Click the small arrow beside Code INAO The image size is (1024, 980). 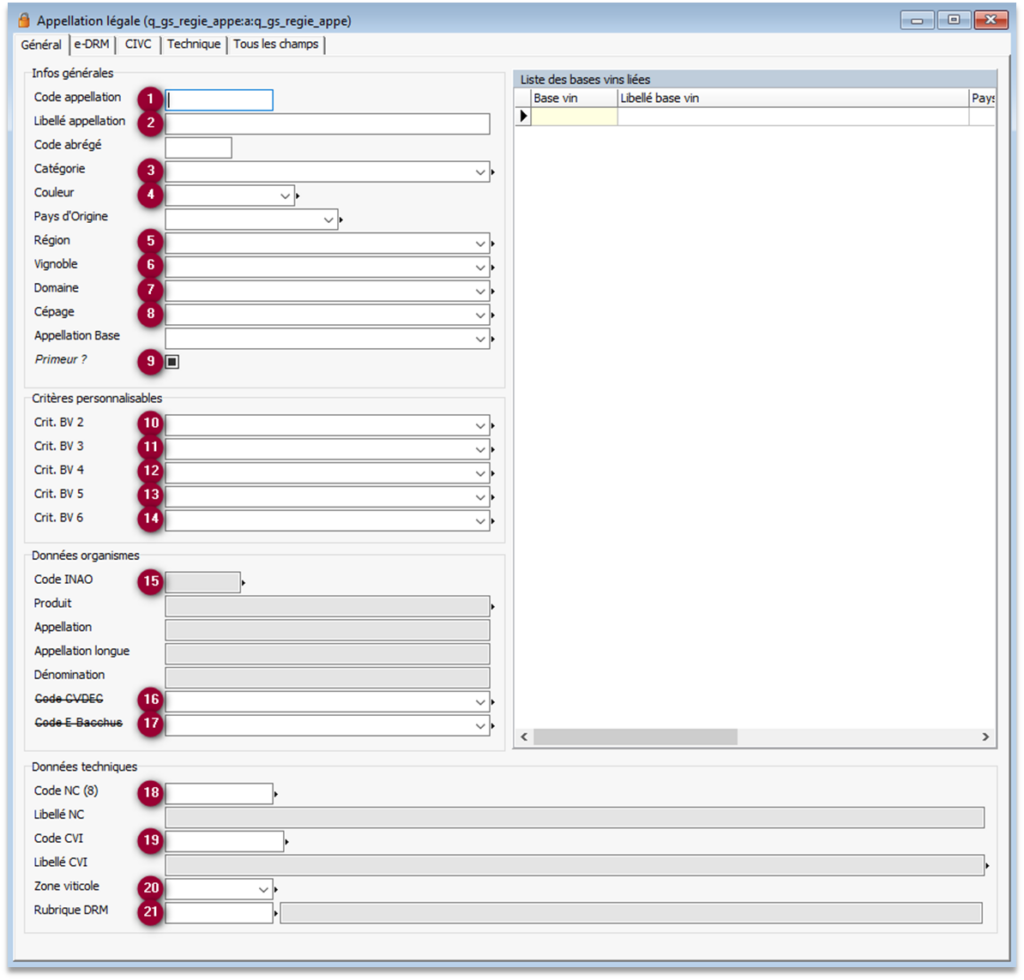coord(244,581)
